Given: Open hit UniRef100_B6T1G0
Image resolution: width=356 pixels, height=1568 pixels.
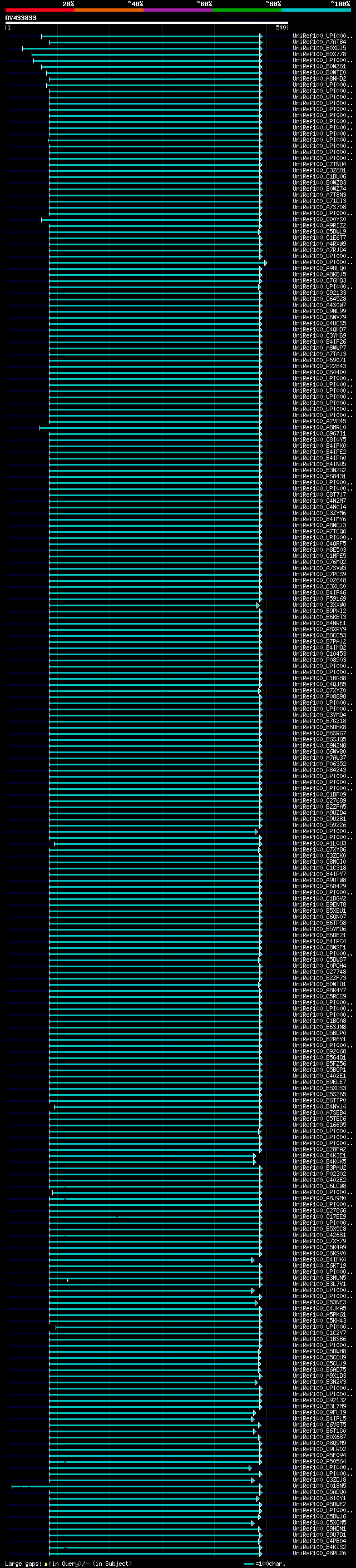Looking at the screenshot, I should pyautogui.click(x=319, y=1431).
